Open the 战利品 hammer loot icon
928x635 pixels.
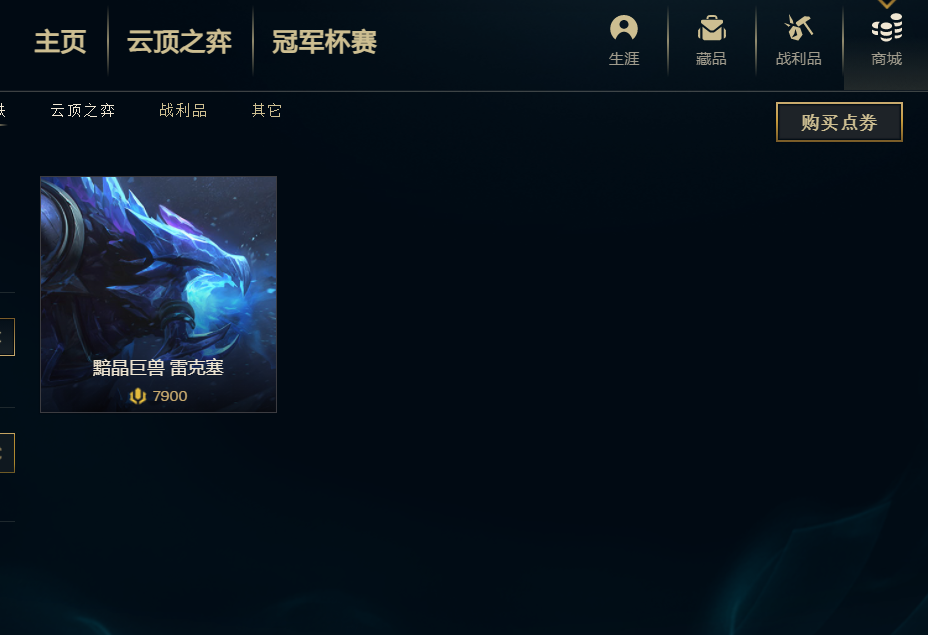click(798, 28)
